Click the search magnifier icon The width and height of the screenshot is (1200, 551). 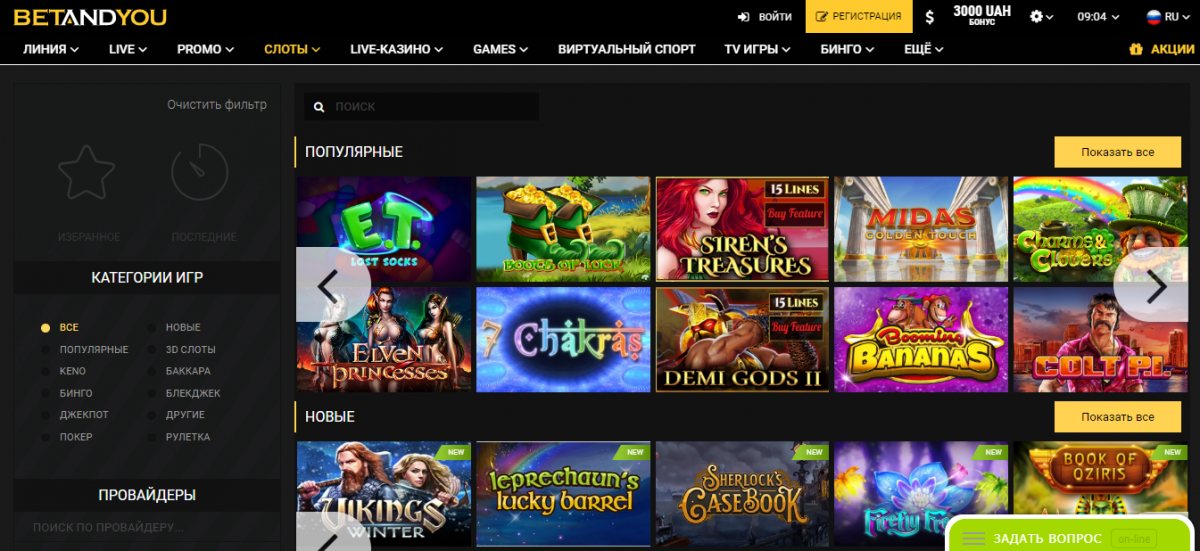pos(319,107)
